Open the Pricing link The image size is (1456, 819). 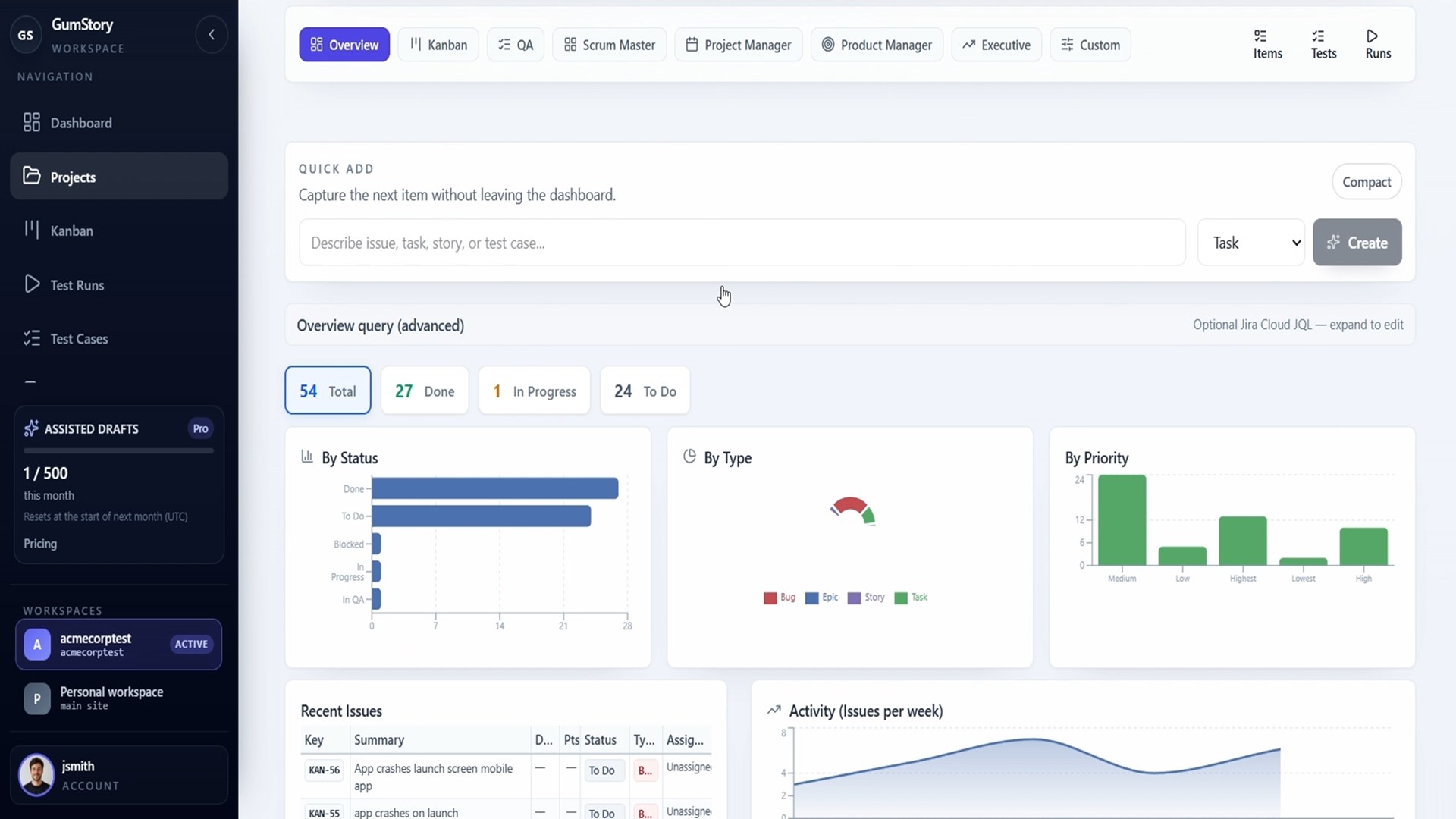tap(40, 544)
